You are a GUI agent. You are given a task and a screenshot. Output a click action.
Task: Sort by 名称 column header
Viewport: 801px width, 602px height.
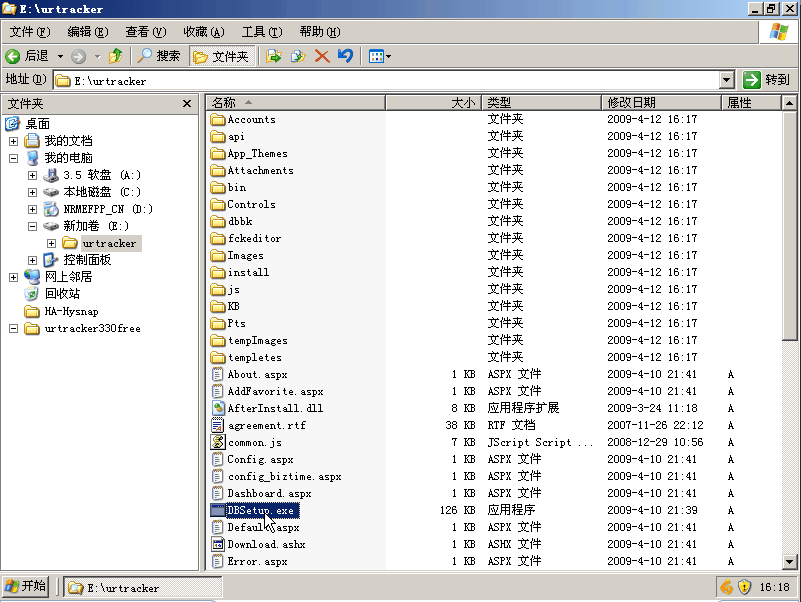[296, 103]
